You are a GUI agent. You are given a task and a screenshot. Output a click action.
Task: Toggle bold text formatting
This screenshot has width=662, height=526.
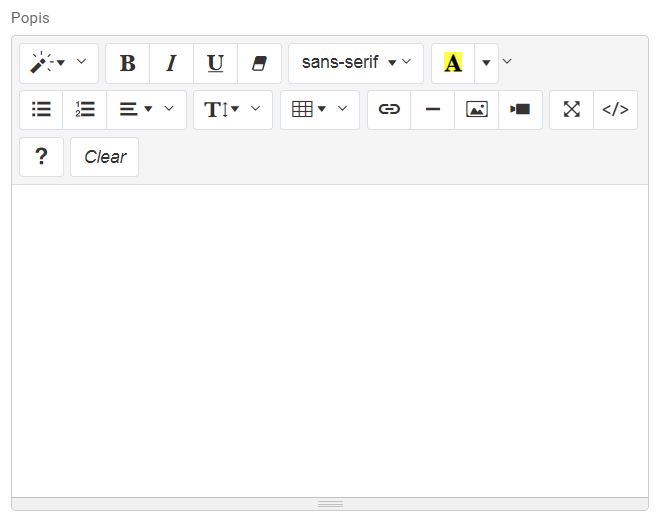(127, 63)
